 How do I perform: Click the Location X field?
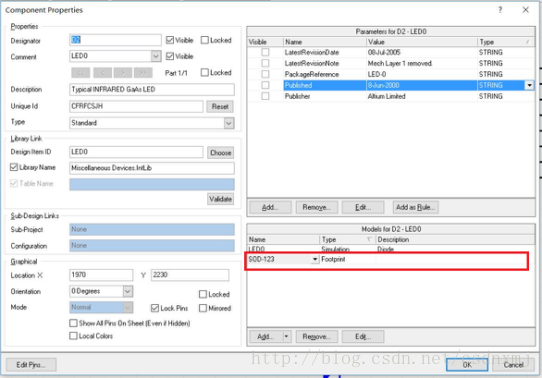coord(101,275)
